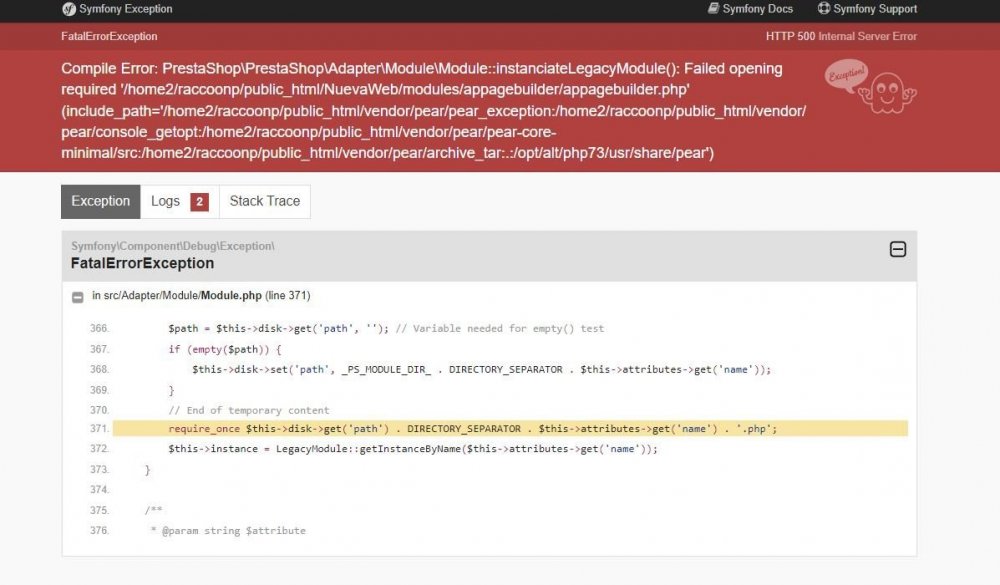The height and width of the screenshot is (585, 1000).
Task: Switch to the Exception tab
Action: (101, 202)
